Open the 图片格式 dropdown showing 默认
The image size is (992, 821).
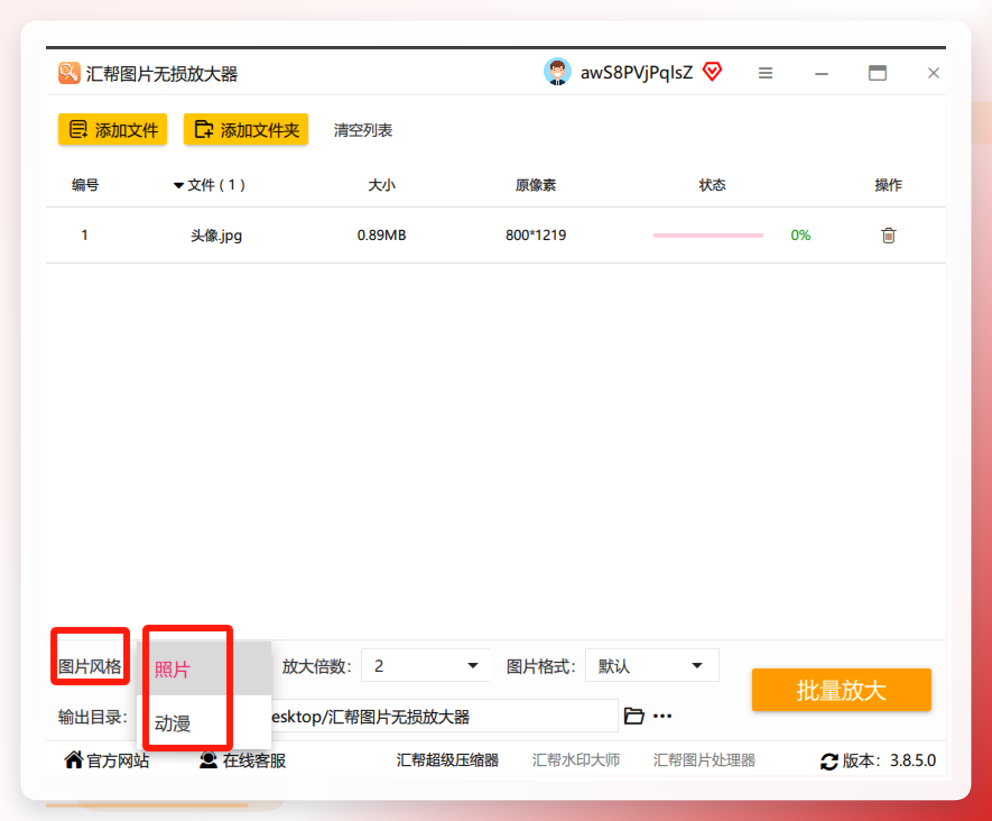tap(652, 665)
